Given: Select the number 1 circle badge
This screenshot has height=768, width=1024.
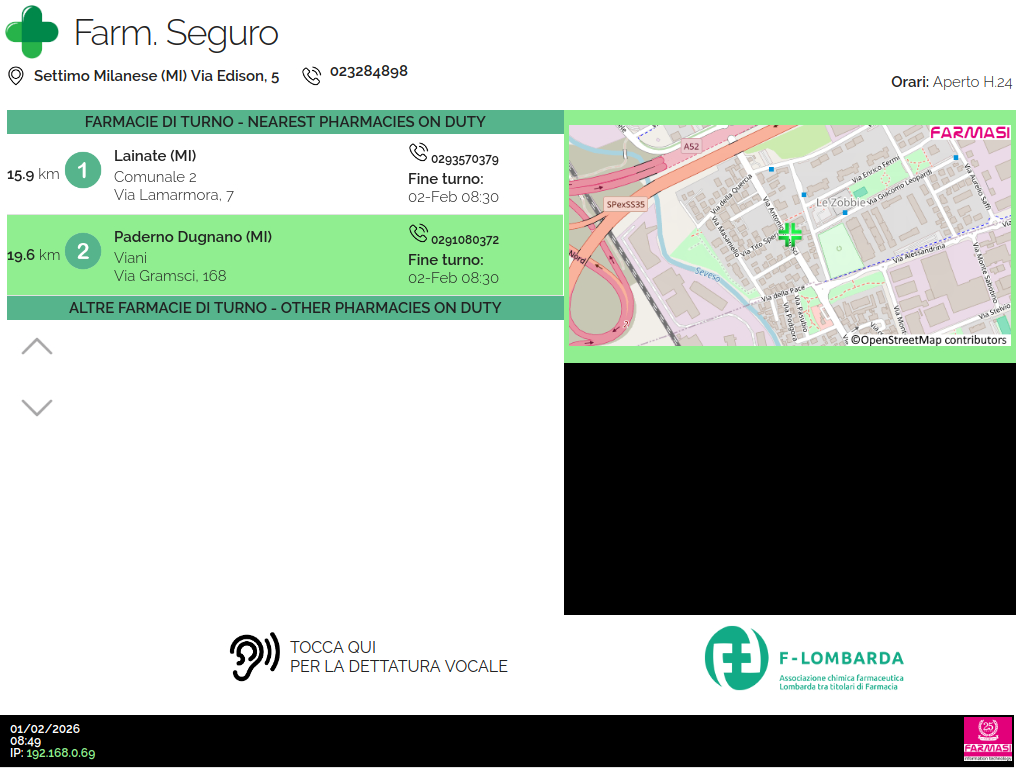Looking at the screenshot, I should coord(83,171).
